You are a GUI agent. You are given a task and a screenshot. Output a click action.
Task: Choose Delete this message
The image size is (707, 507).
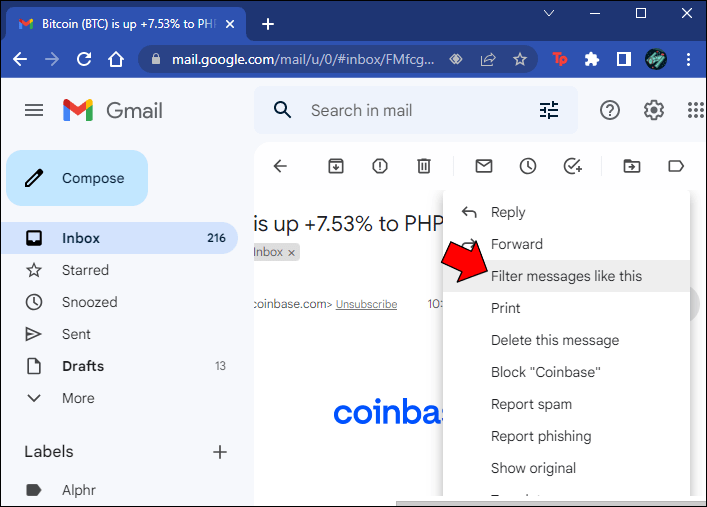pos(566,340)
